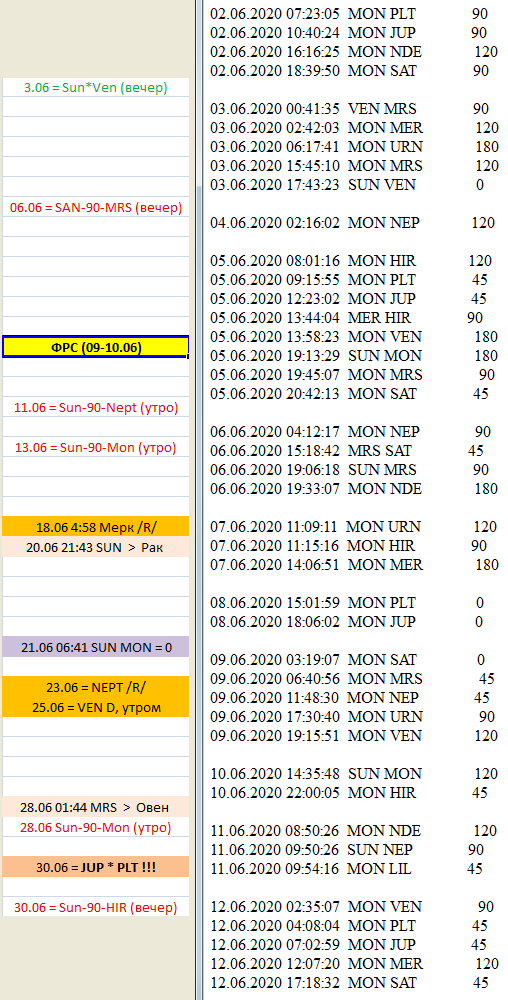Select the 05.06.2020 19:13:29 SUN MON row
The height and width of the screenshot is (1000, 508).
[x=354, y=355]
